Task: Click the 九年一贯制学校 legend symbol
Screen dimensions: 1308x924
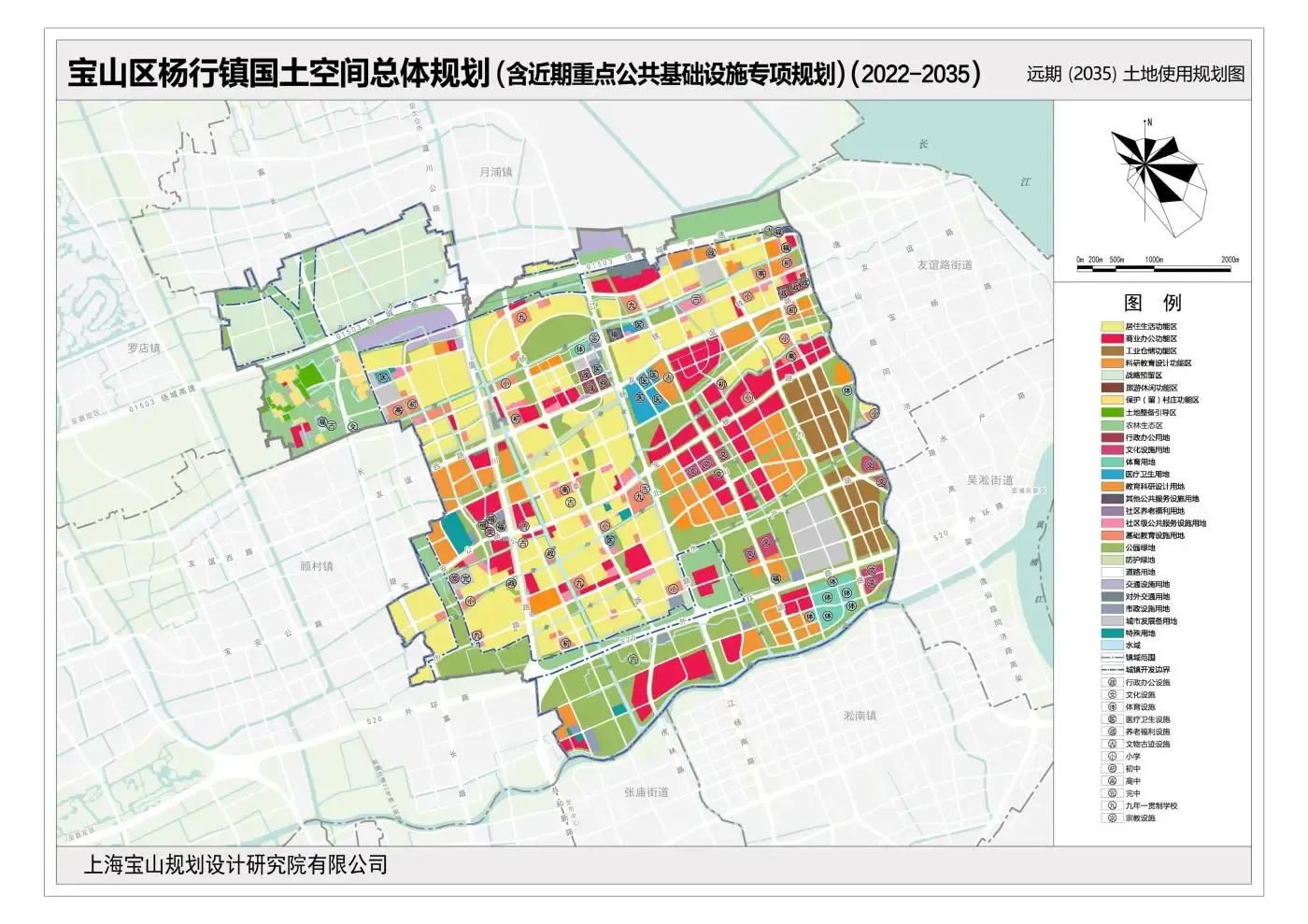Action: pyautogui.click(x=1112, y=805)
